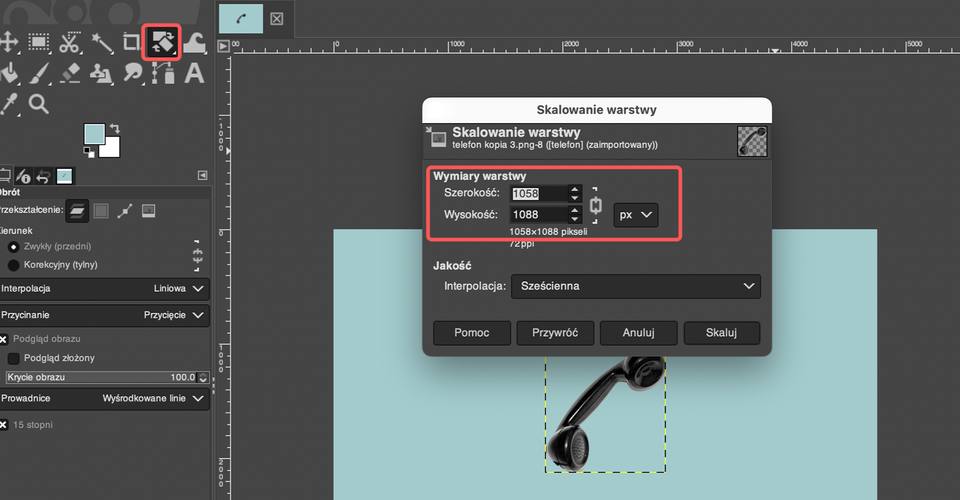Screen dimensions: 960x500
Task: Switch to the phone image tab
Action: 241,18
